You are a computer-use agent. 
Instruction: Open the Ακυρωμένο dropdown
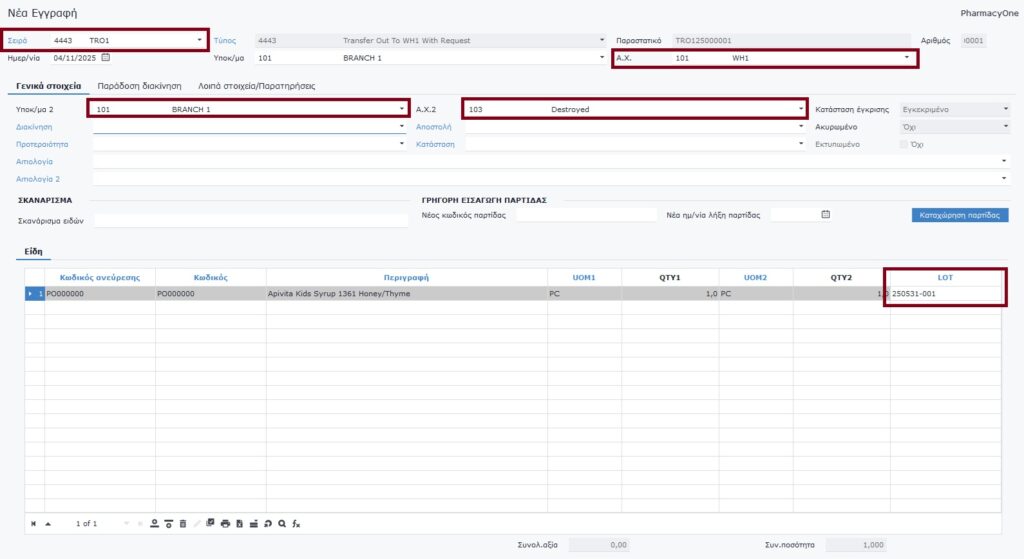click(1005, 127)
